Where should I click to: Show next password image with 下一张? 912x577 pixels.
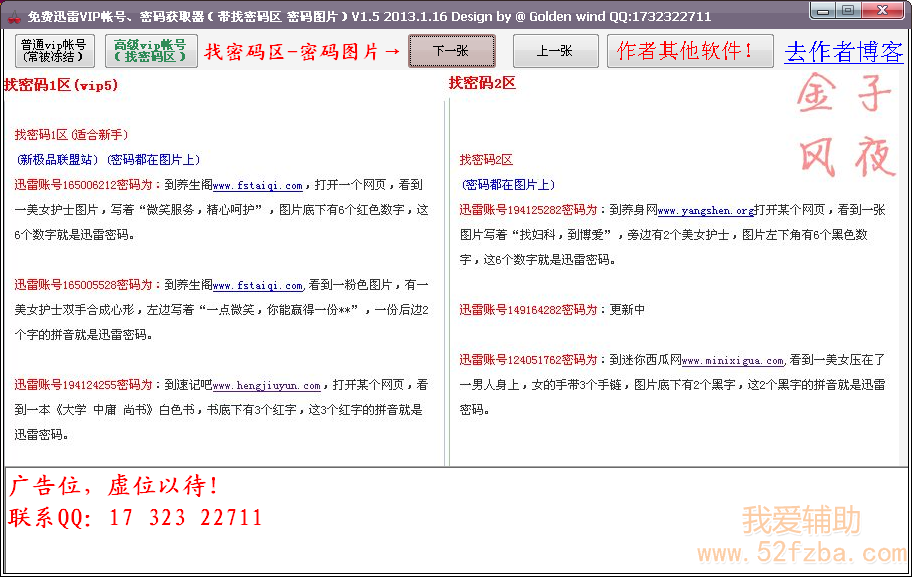click(x=452, y=51)
